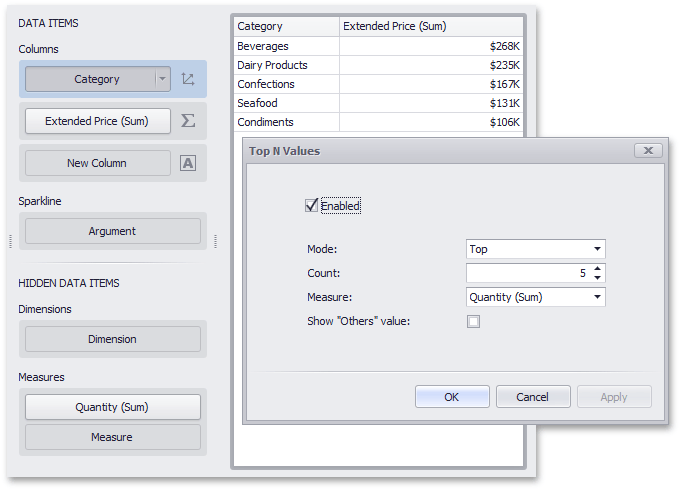
Task: Click the Sparkline Argument placeholder
Action: [112, 231]
